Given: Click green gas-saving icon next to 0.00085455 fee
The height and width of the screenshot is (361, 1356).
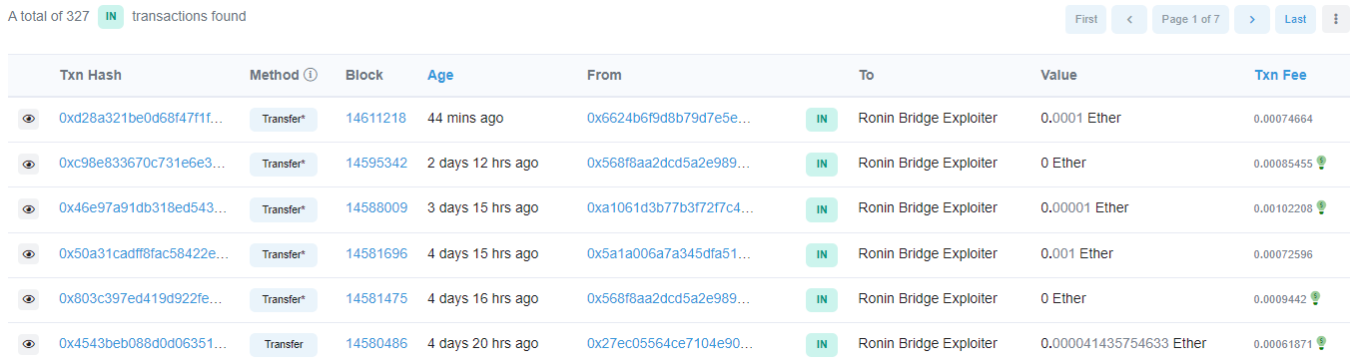Looking at the screenshot, I should pyautogui.click(x=1321, y=162).
